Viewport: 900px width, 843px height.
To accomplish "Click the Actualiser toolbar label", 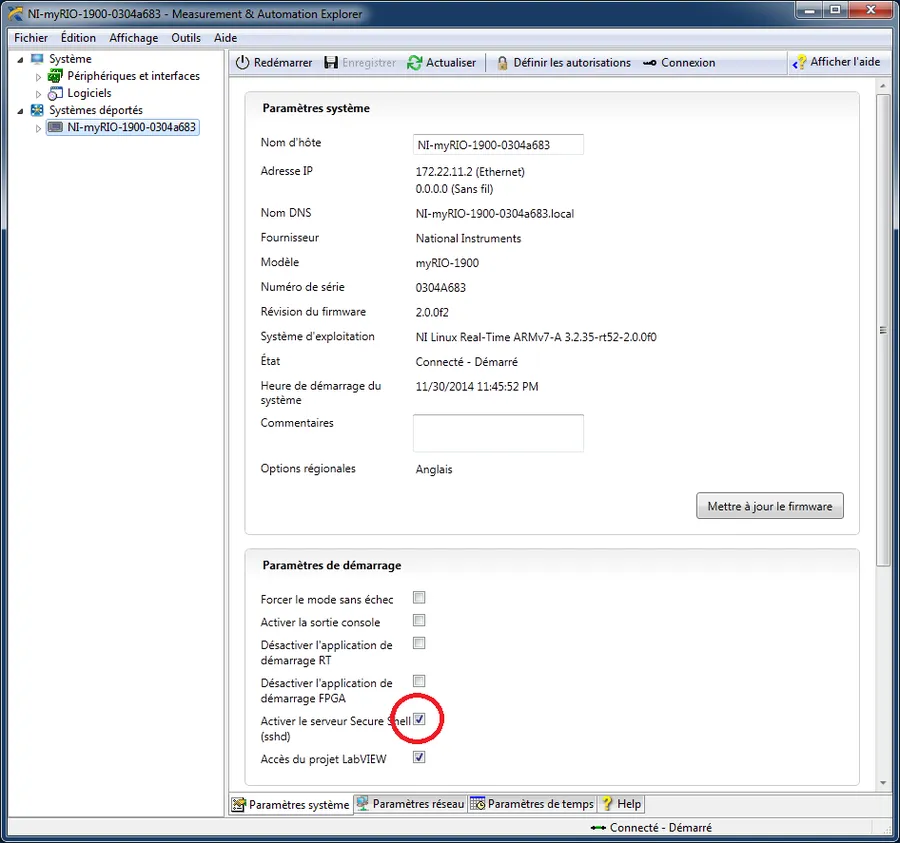I will (451, 63).
